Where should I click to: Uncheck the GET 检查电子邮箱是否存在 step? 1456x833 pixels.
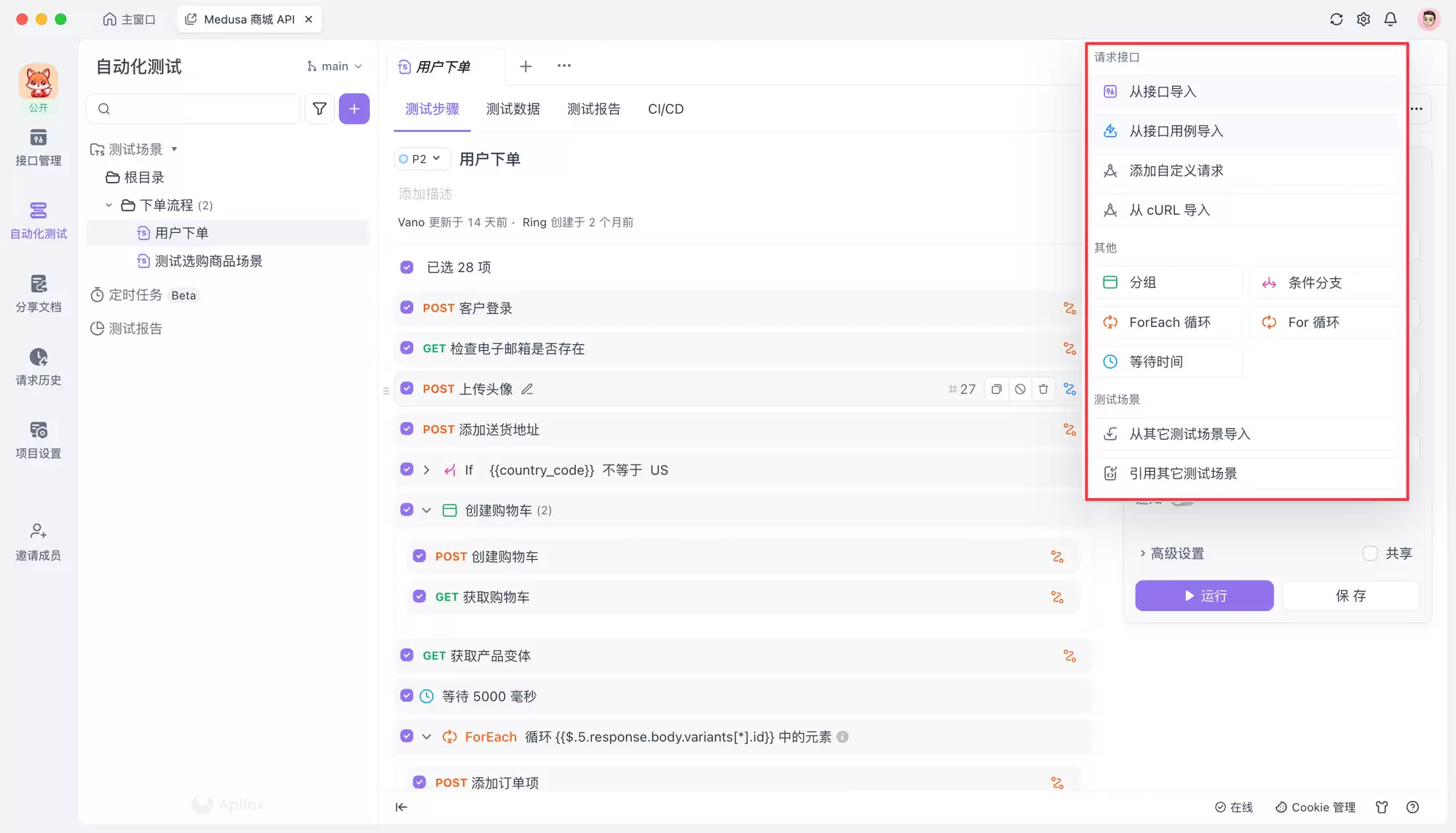coord(407,348)
